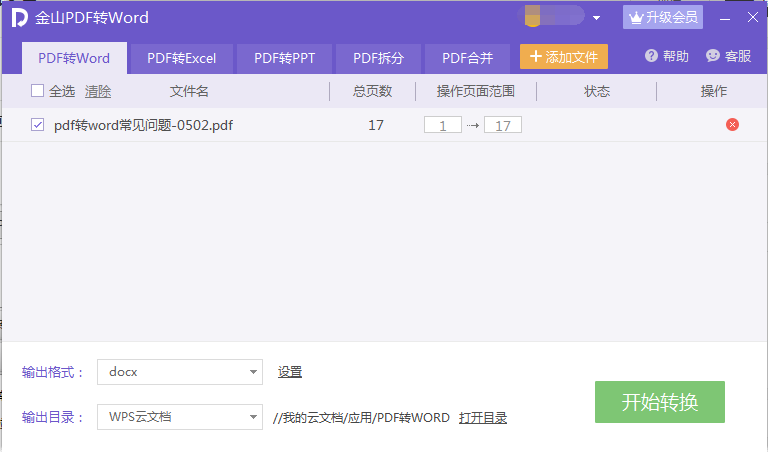This screenshot has width=768, height=452.
Task: Click the start page number field
Action: coord(442,125)
